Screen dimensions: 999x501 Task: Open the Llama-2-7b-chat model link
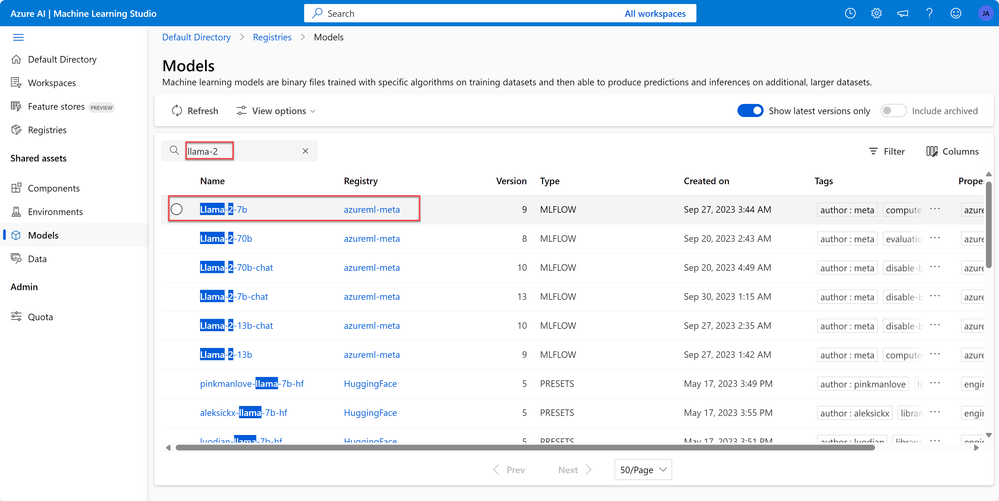coord(234,296)
